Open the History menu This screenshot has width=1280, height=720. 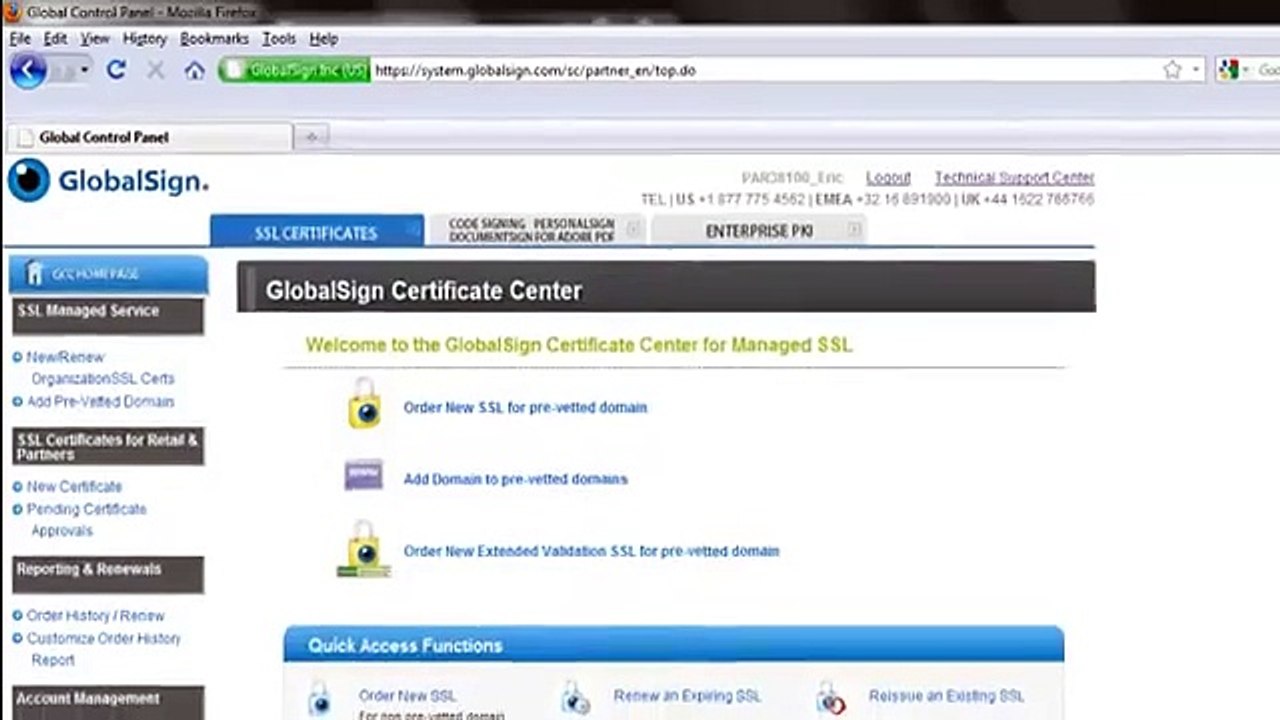(x=145, y=38)
